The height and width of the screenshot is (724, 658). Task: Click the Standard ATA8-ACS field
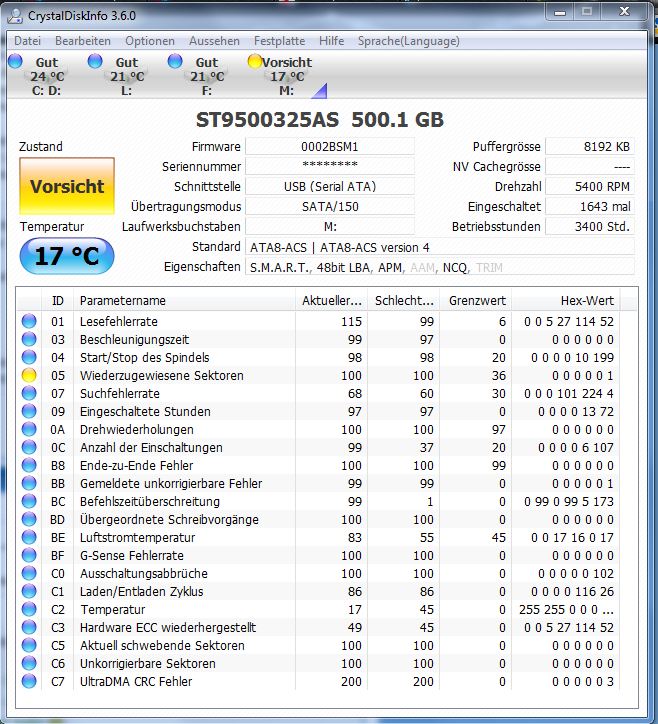[x=440, y=247]
